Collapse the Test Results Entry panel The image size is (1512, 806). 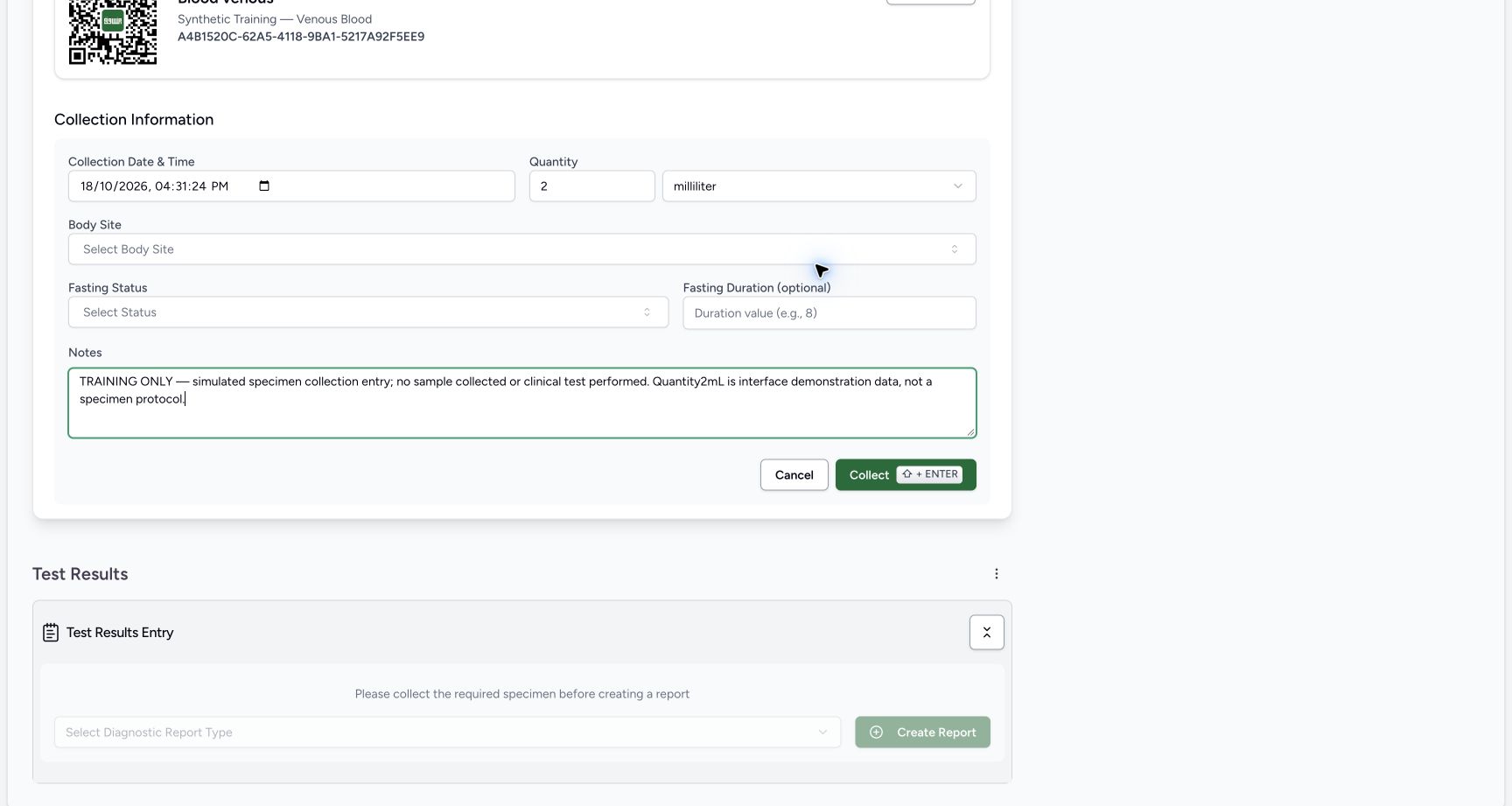coord(987,633)
